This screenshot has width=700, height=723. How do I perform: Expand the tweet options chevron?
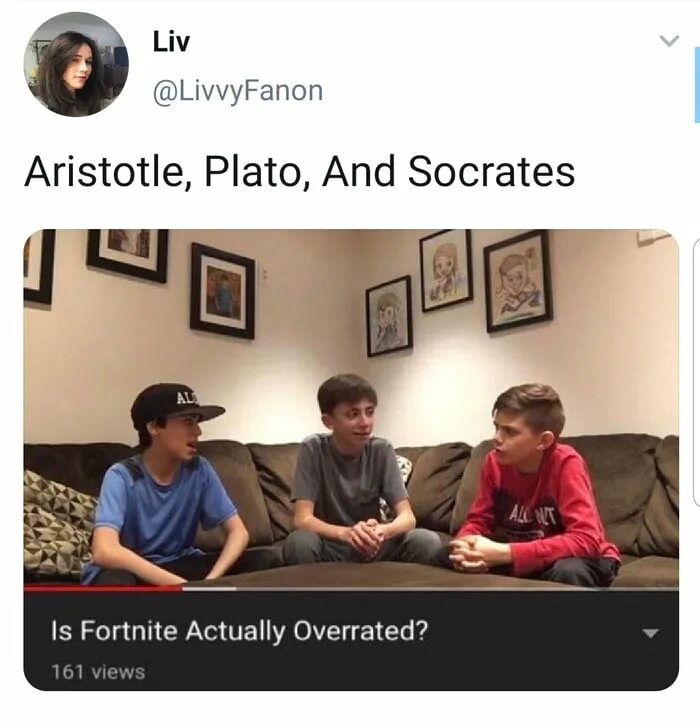[x=669, y=41]
